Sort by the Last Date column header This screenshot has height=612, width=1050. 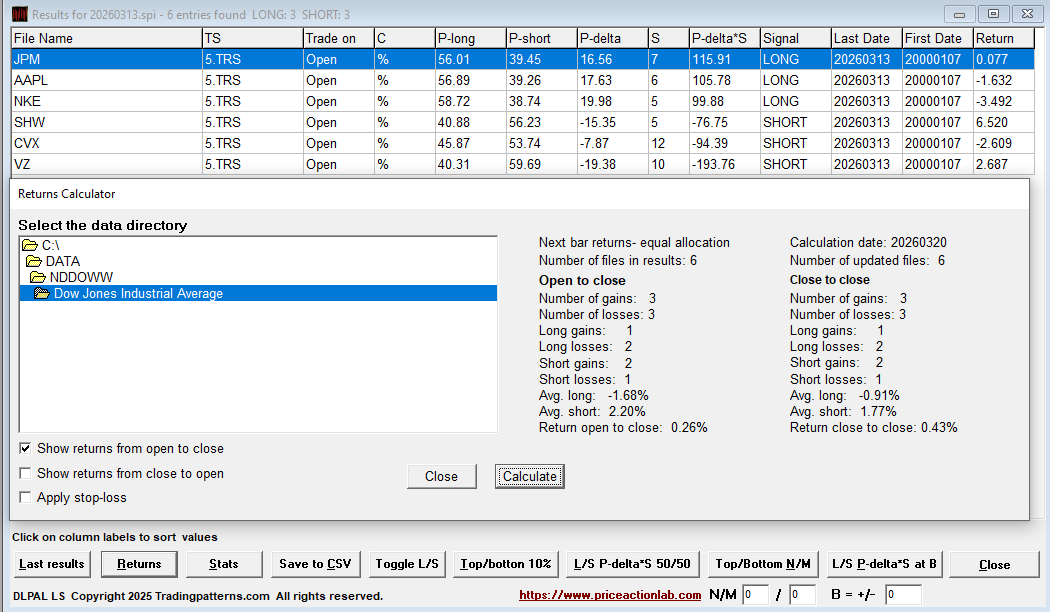click(867, 38)
